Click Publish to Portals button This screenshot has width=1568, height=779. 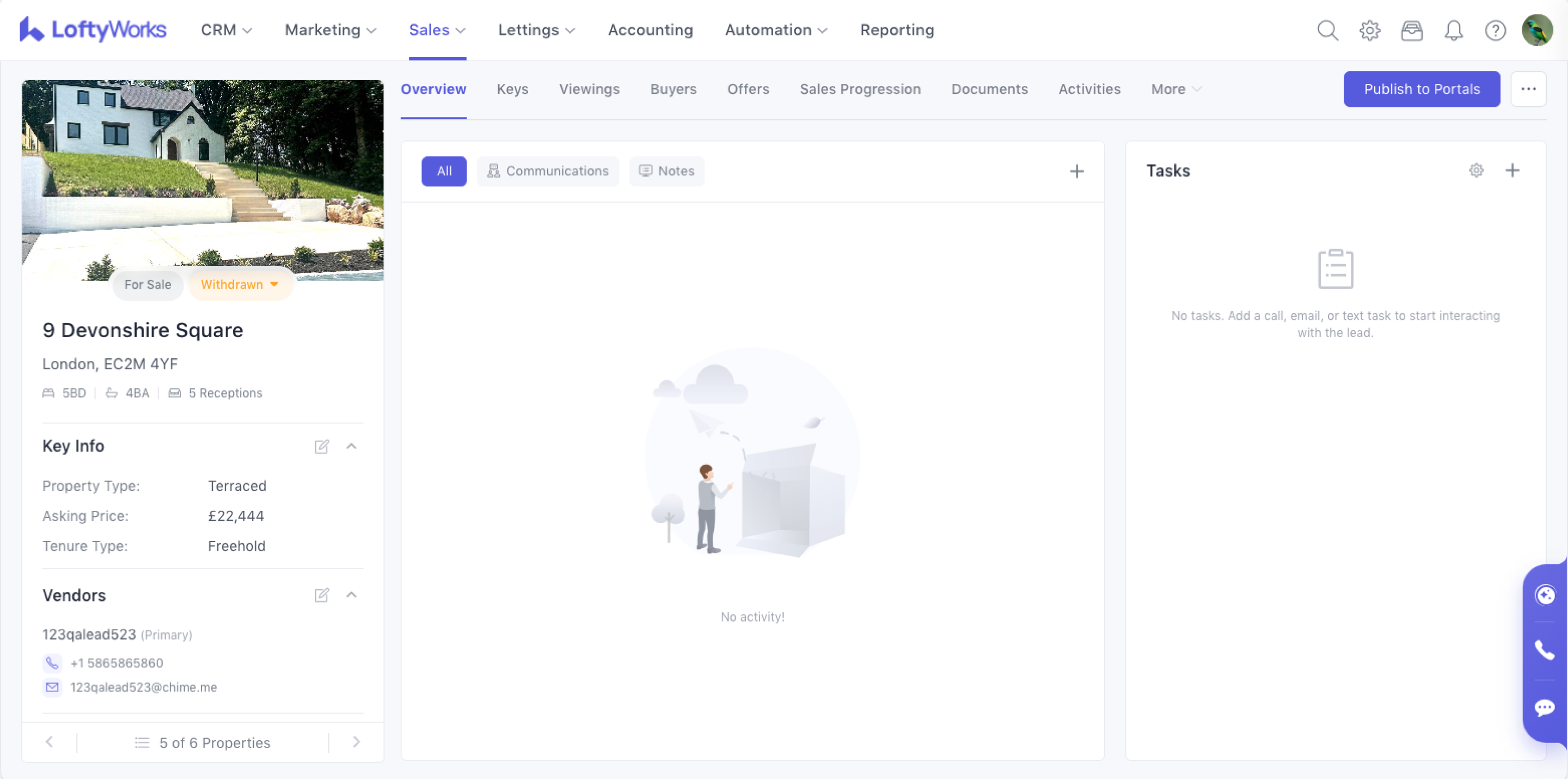tap(1422, 89)
